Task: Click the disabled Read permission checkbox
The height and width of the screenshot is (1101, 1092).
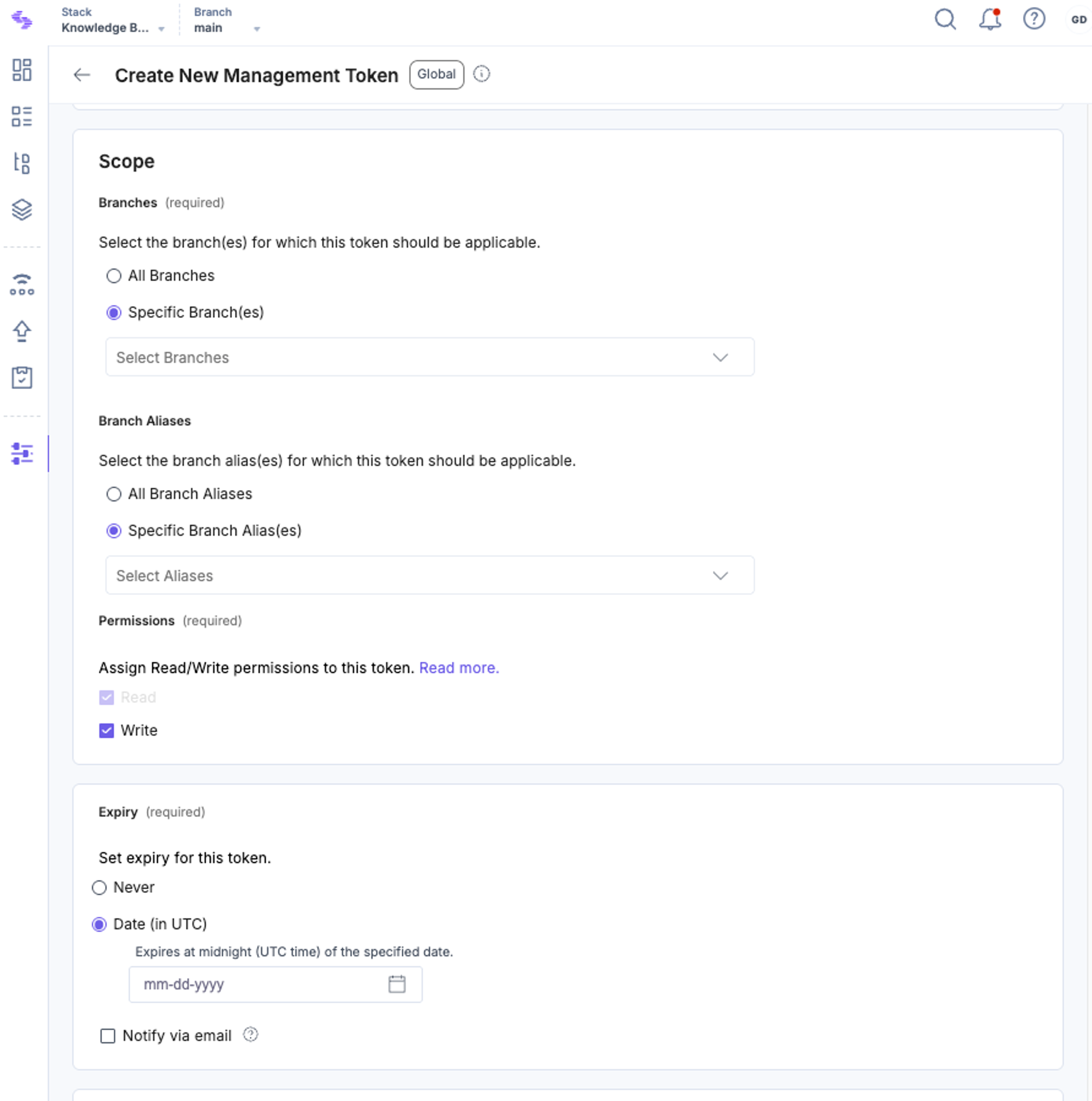Action: tap(107, 698)
